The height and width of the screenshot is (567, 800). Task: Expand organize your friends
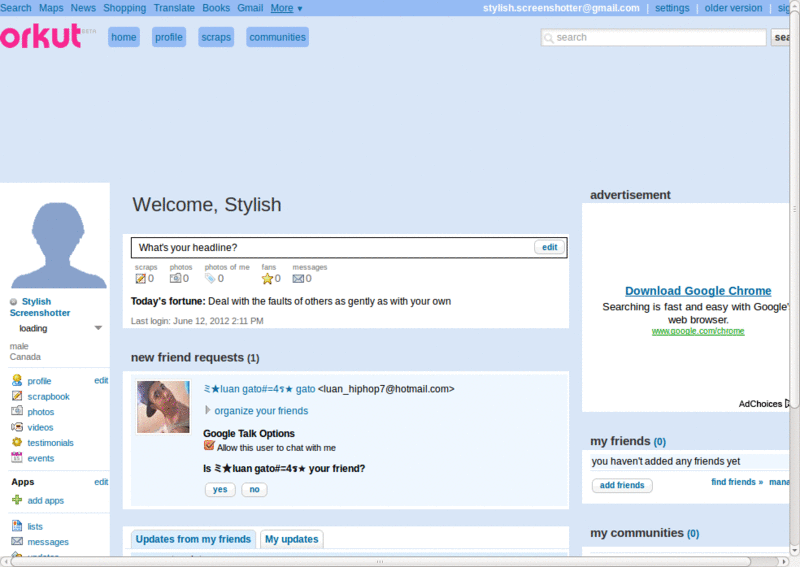click(x=208, y=410)
